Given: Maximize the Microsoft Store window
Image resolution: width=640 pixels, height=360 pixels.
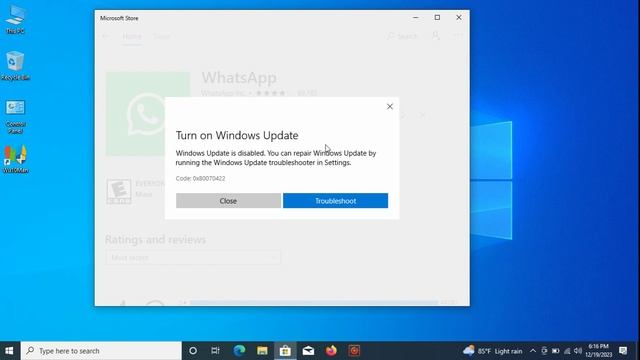Looking at the screenshot, I should tap(437, 18).
